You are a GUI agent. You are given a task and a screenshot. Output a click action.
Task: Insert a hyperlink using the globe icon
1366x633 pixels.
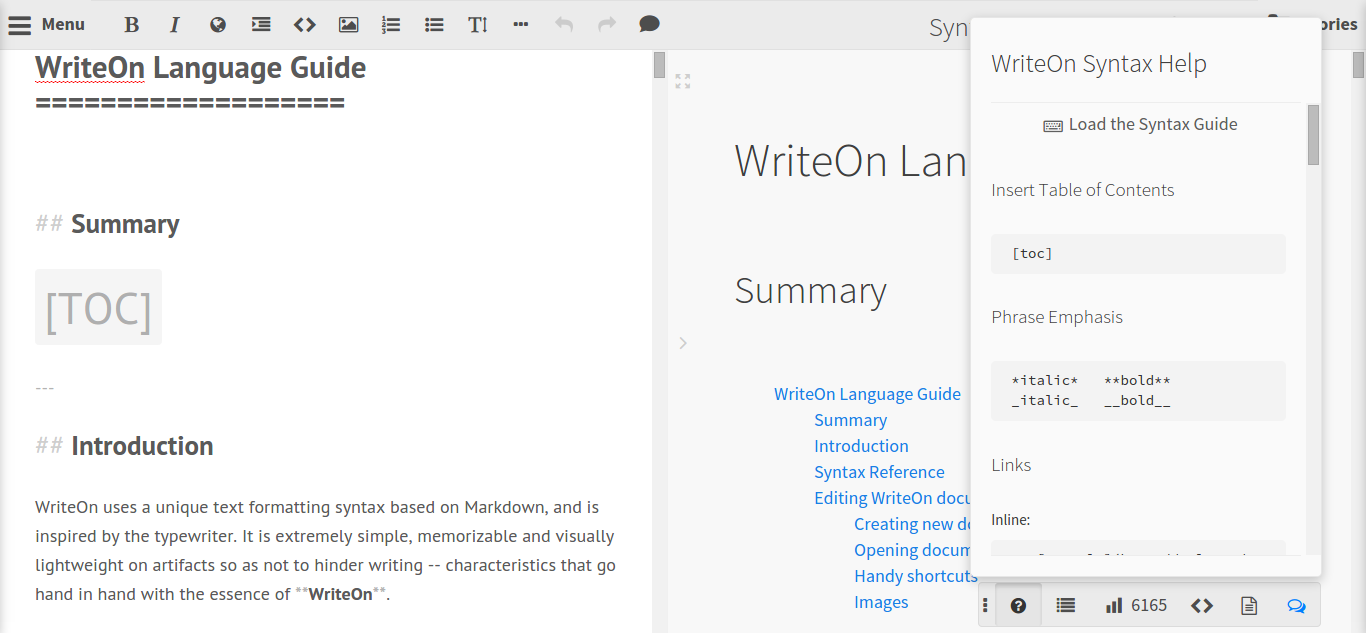pyautogui.click(x=218, y=25)
